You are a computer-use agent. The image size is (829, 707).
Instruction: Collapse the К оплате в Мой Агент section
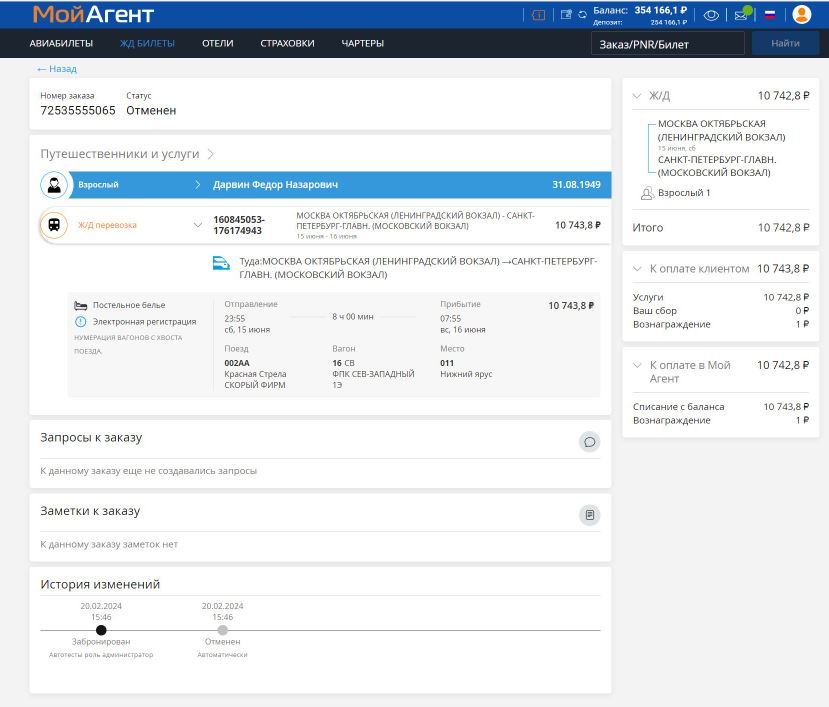(x=637, y=366)
